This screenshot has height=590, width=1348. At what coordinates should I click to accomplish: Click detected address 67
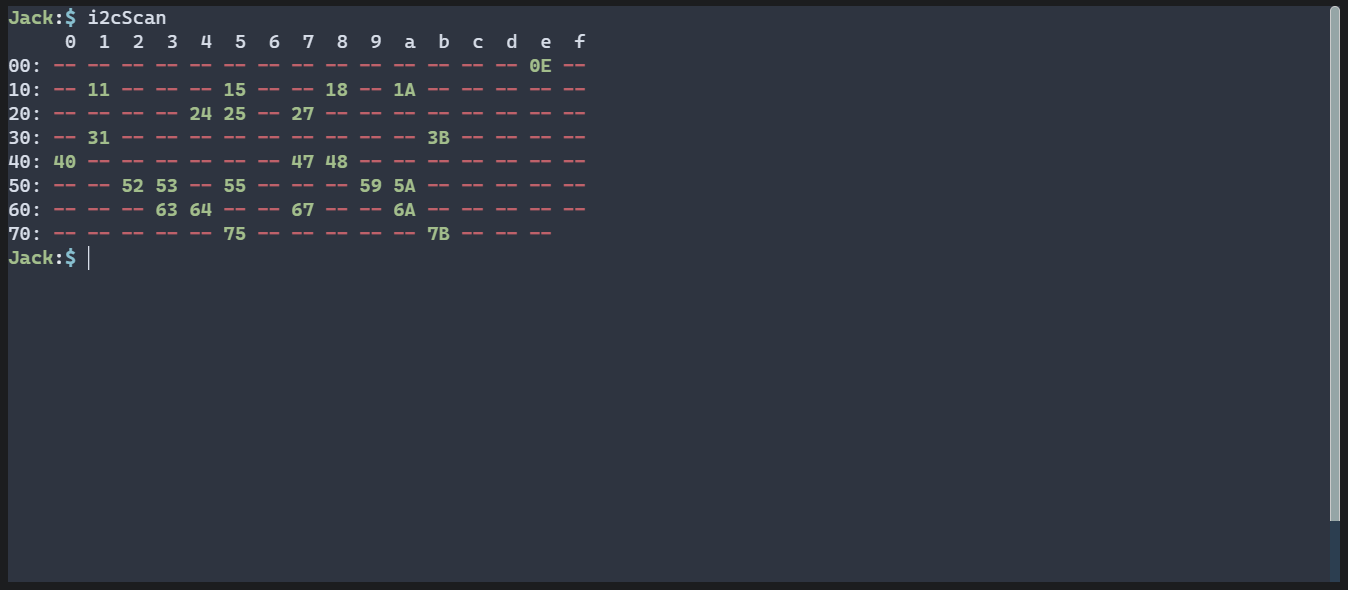coord(302,210)
